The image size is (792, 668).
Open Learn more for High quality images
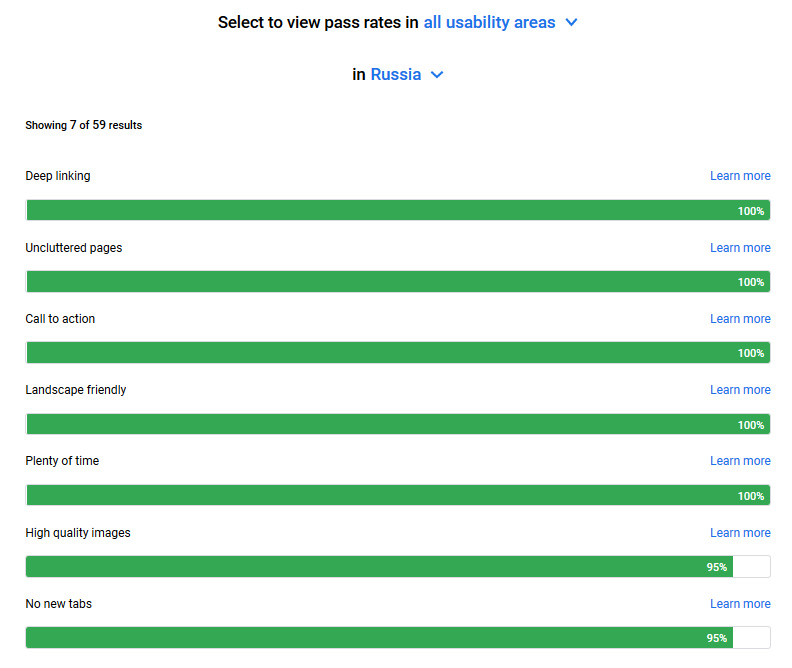(740, 533)
